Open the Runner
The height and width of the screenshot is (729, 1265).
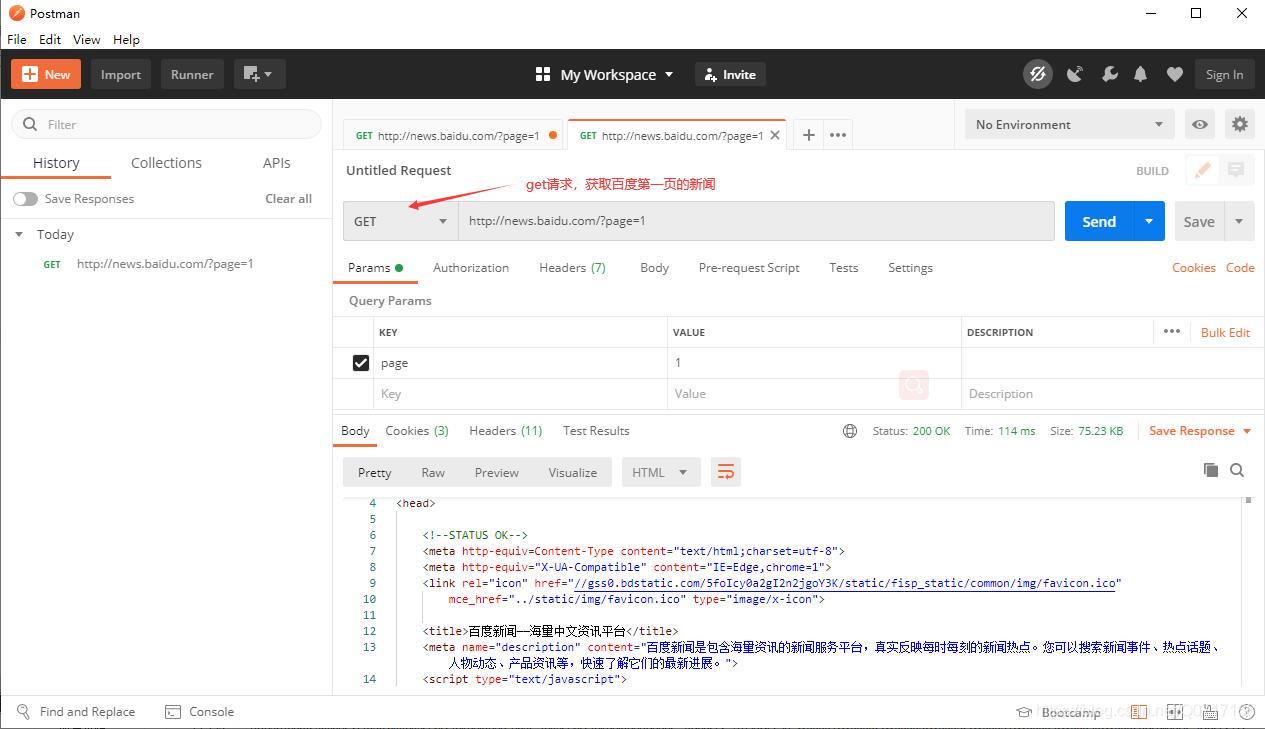click(x=192, y=74)
